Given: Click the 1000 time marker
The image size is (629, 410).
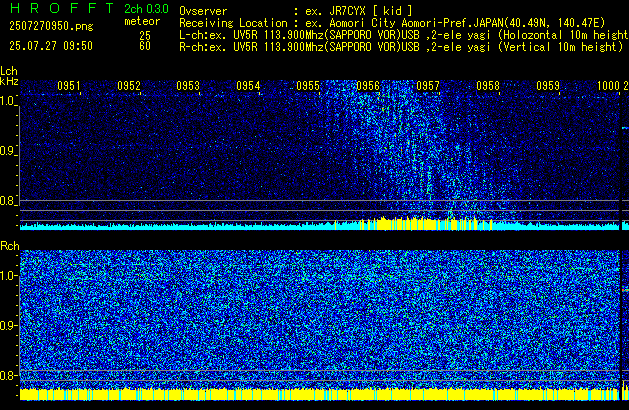Looking at the screenshot, I should point(608,86).
